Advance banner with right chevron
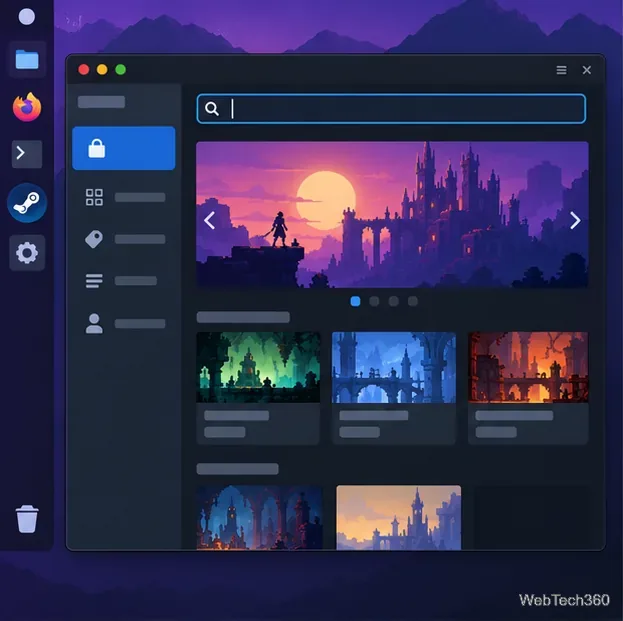The height and width of the screenshot is (621, 623). coord(575,221)
